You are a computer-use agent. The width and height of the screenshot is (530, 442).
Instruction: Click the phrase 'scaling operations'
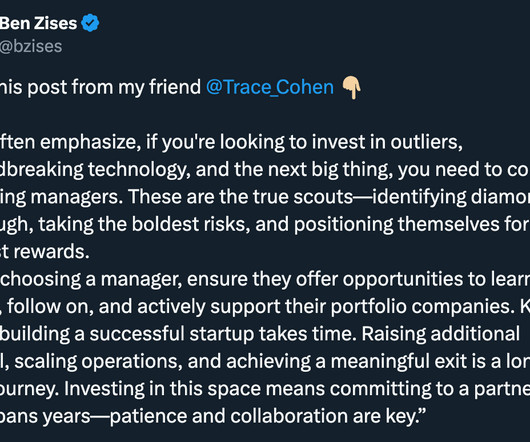[x=96, y=361]
